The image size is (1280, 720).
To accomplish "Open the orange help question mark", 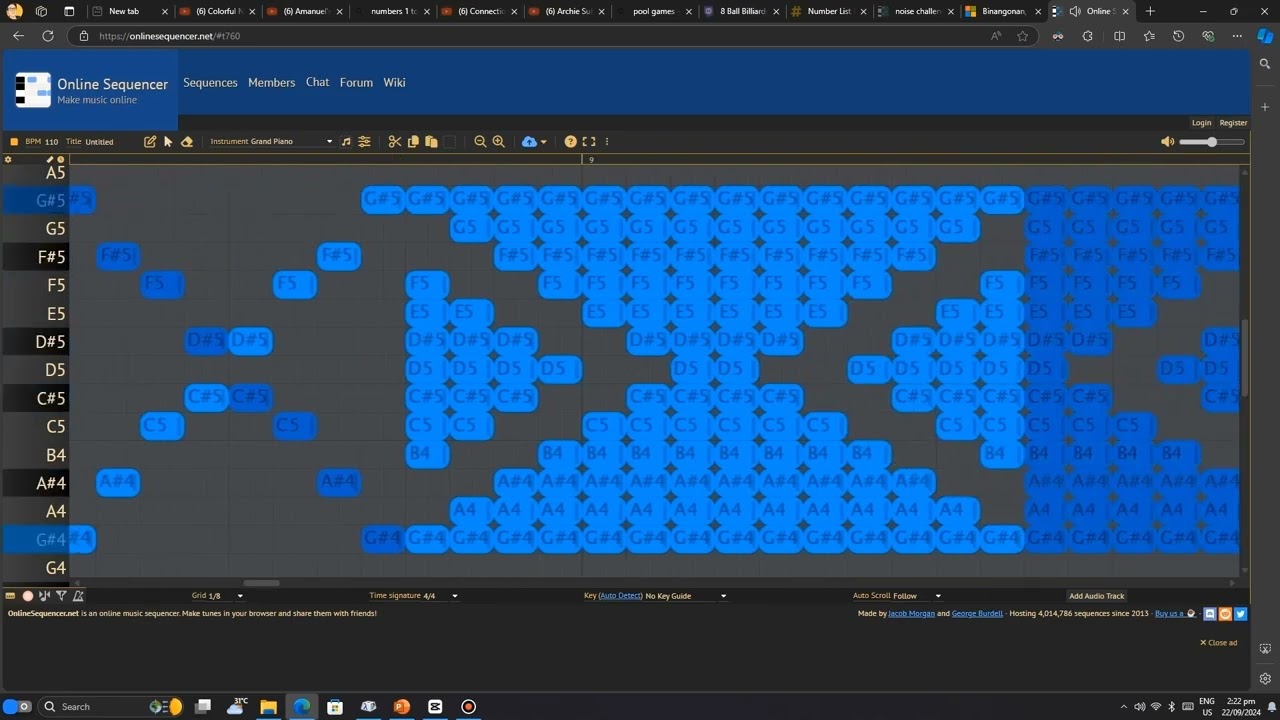I will pyautogui.click(x=570, y=142).
